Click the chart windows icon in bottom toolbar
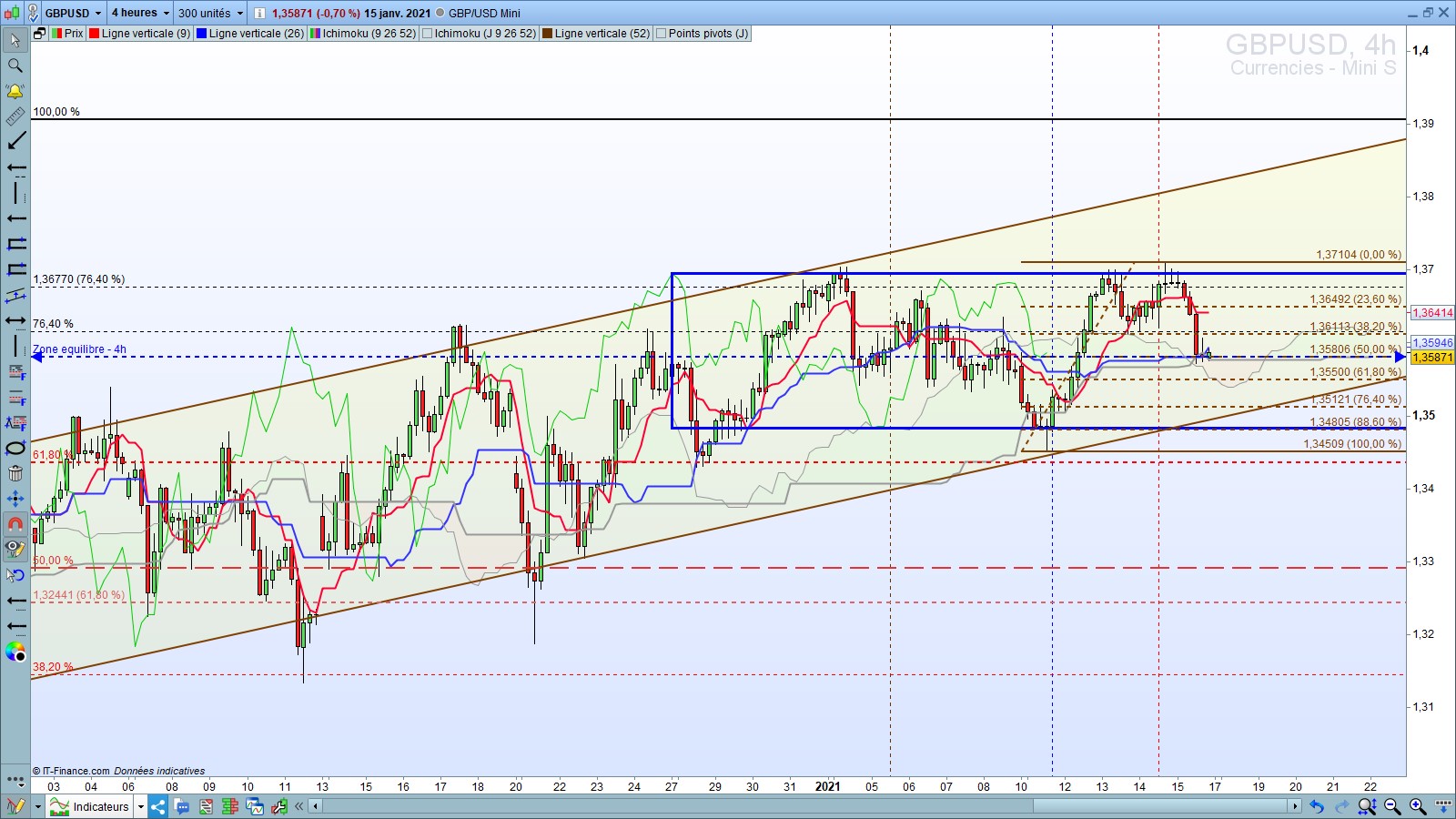Image resolution: width=1456 pixels, height=819 pixels. coord(255,806)
